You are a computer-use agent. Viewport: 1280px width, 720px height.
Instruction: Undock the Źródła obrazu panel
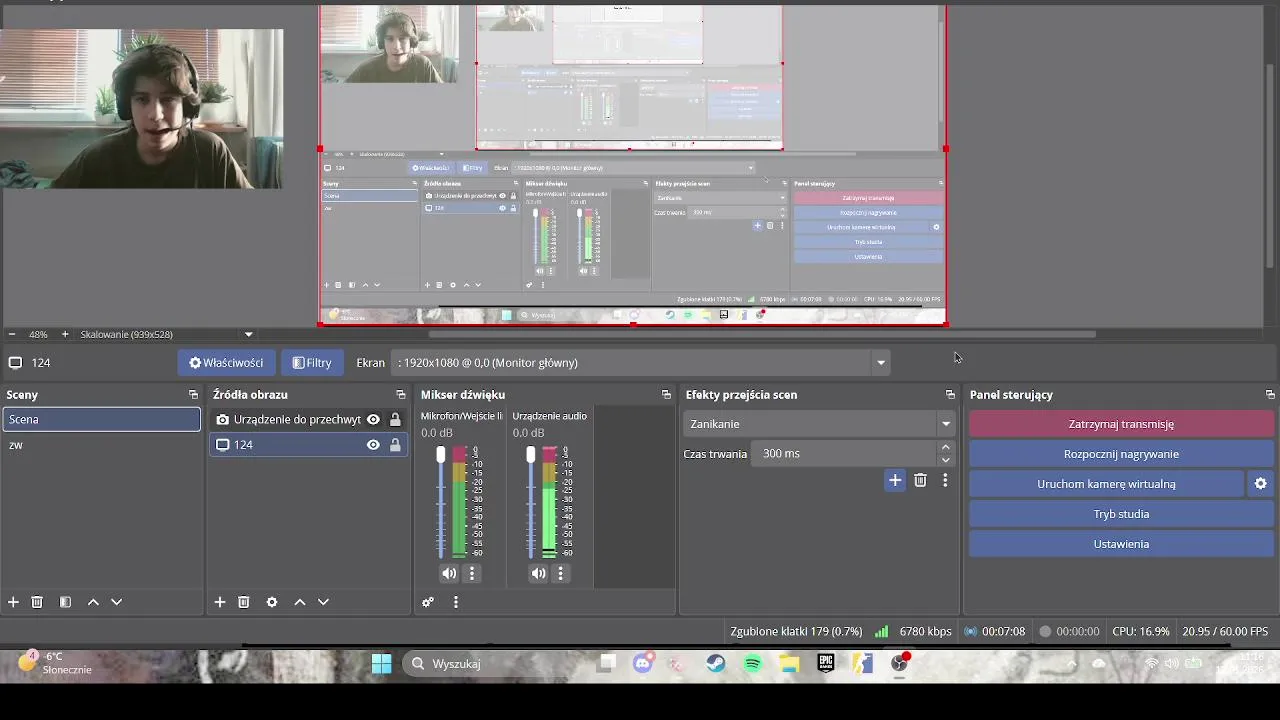click(401, 395)
